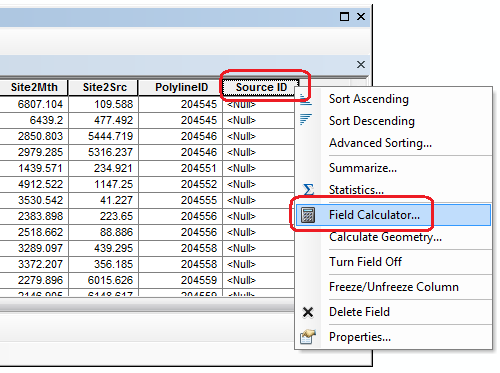Click the Properties icon in context menu
The height and width of the screenshot is (373, 500).
pos(307,337)
